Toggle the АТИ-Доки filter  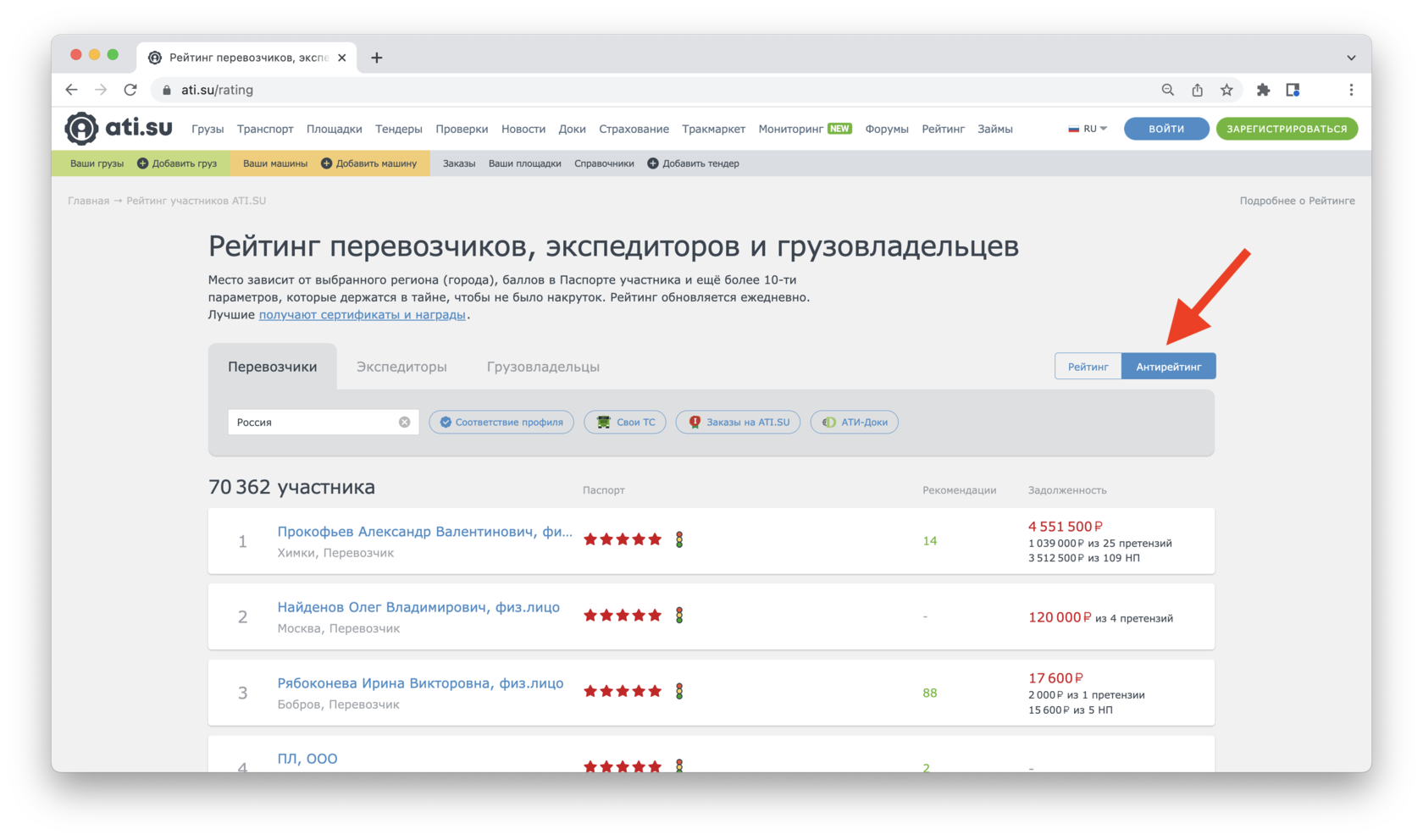tap(855, 422)
